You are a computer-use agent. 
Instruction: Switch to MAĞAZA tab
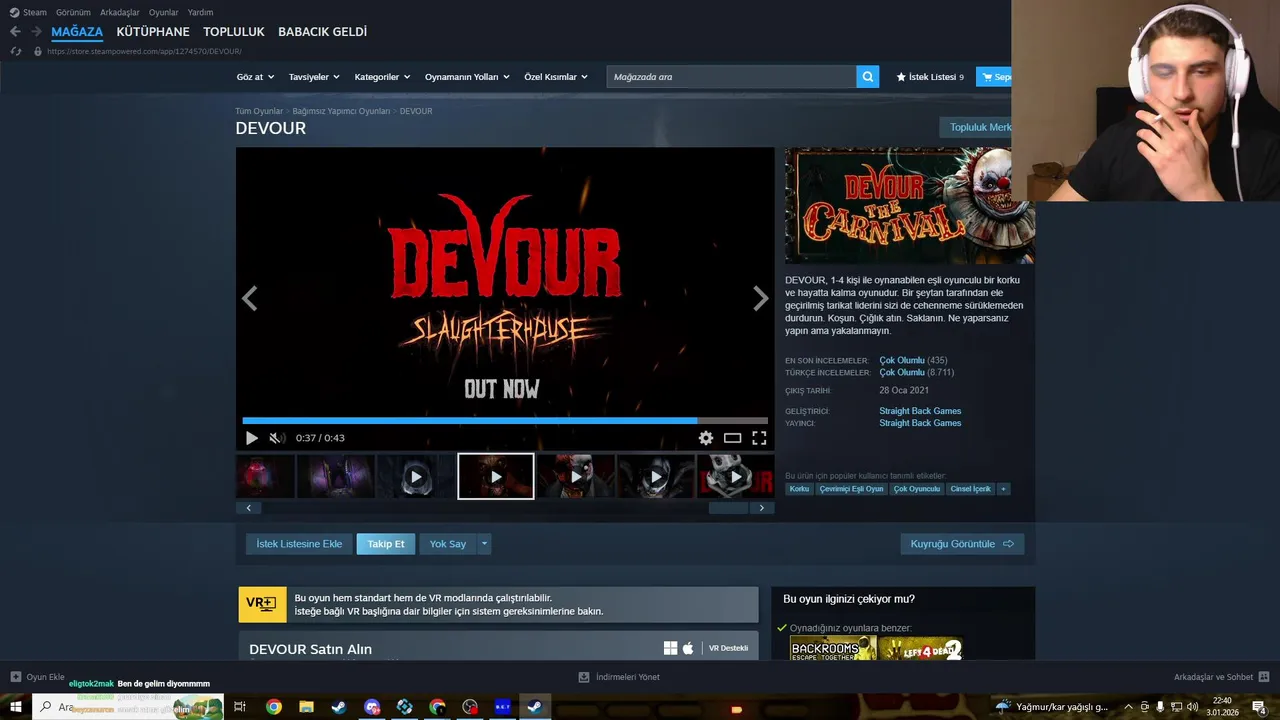click(77, 32)
